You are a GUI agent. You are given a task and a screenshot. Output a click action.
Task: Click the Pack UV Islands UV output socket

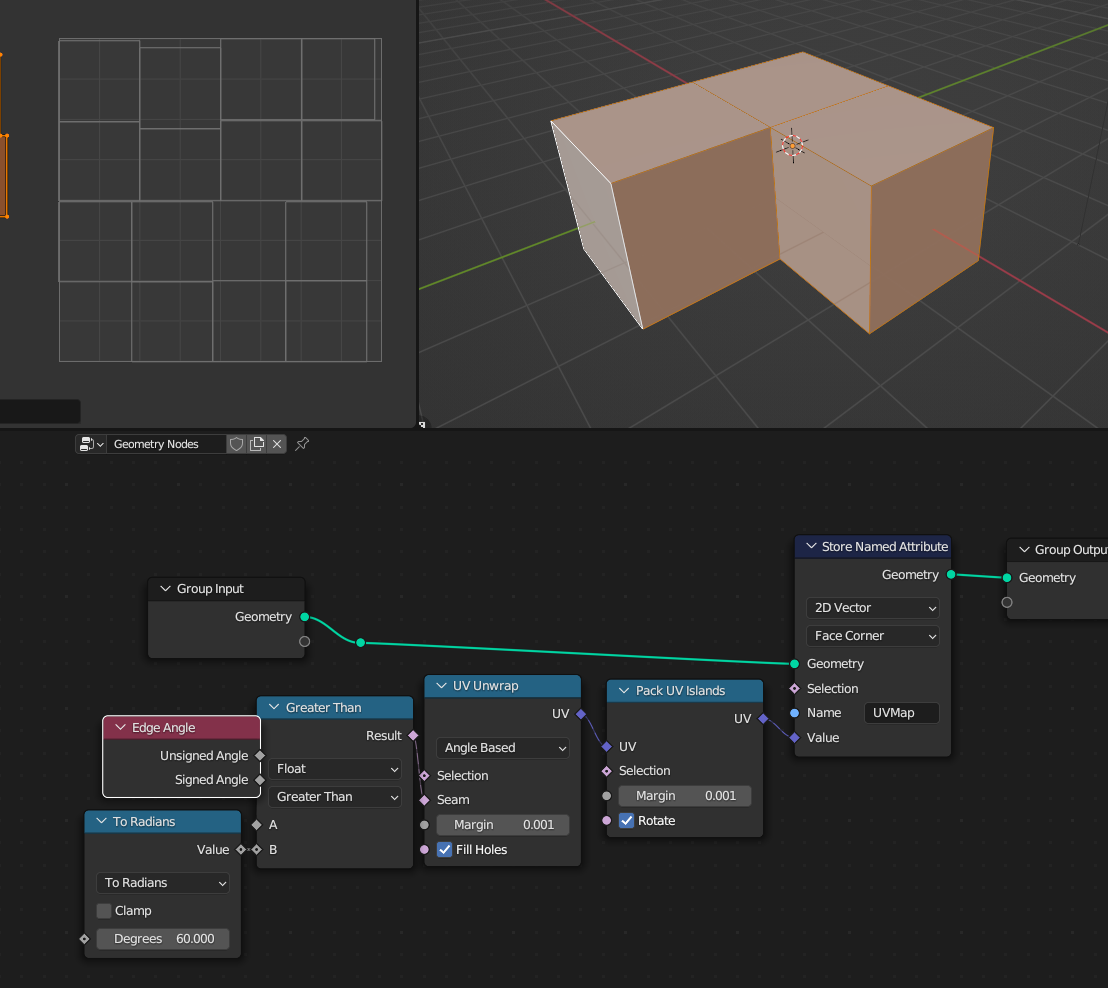click(763, 719)
